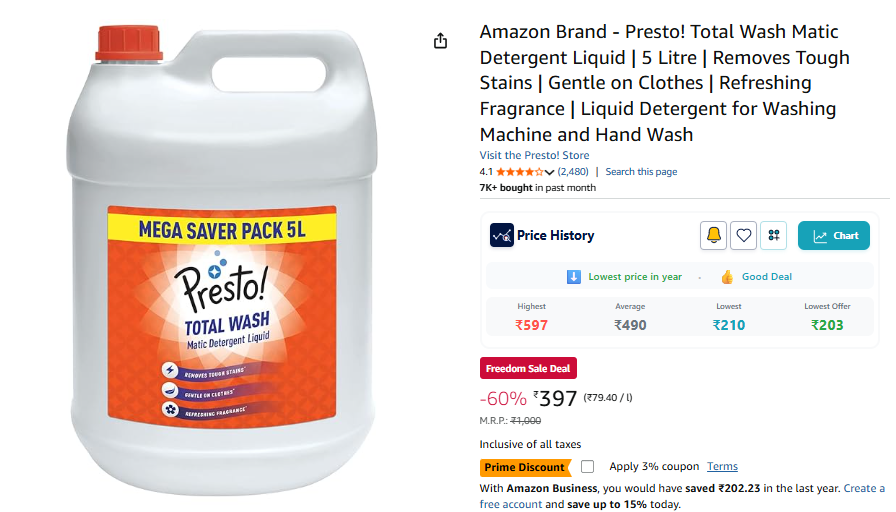Click the Freedom Sale Deal badge
The height and width of the screenshot is (512, 896).
pos(528,369)
